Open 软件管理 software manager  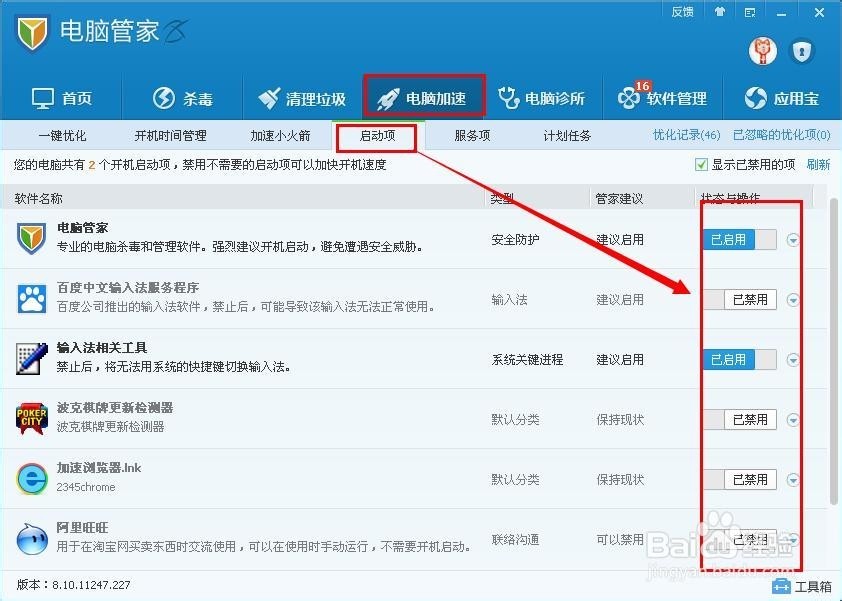coord(630,98)
